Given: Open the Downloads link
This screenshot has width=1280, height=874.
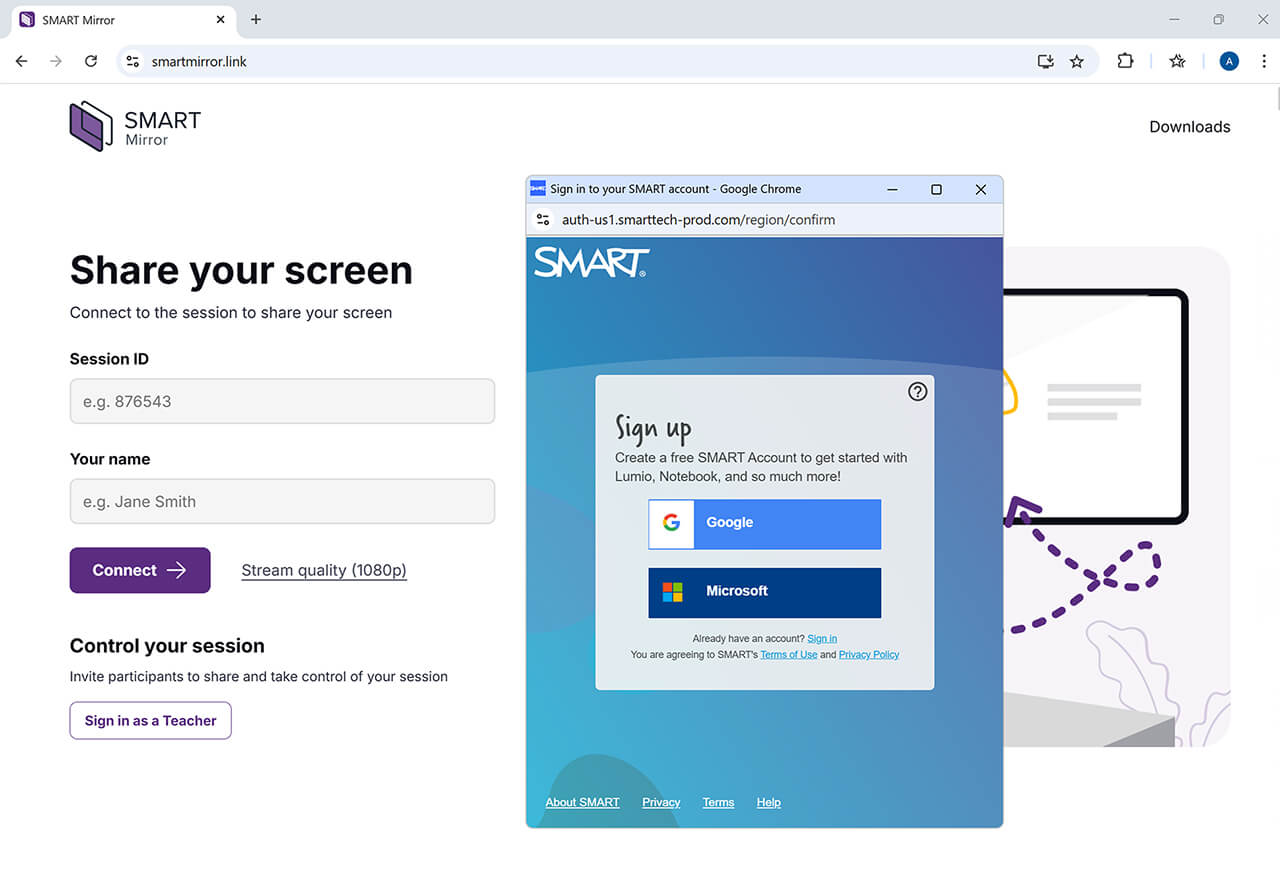Looking at the screenshot, I should (x=1189, y=127).
